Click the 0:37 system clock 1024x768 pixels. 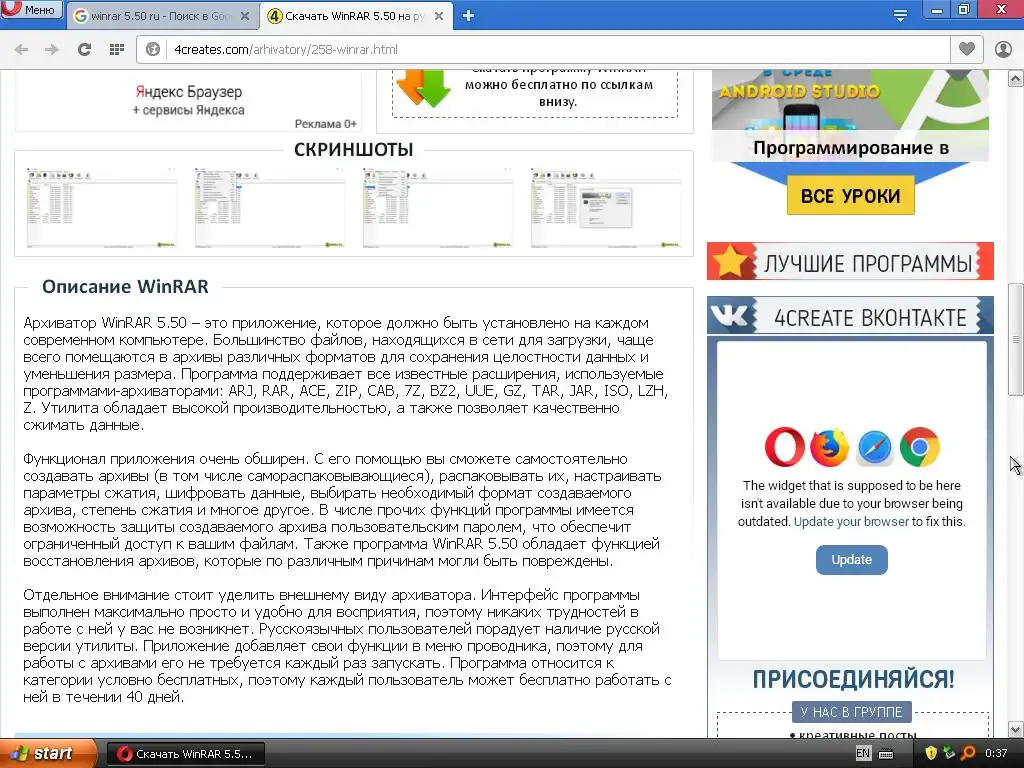click(x=996, y=753)
